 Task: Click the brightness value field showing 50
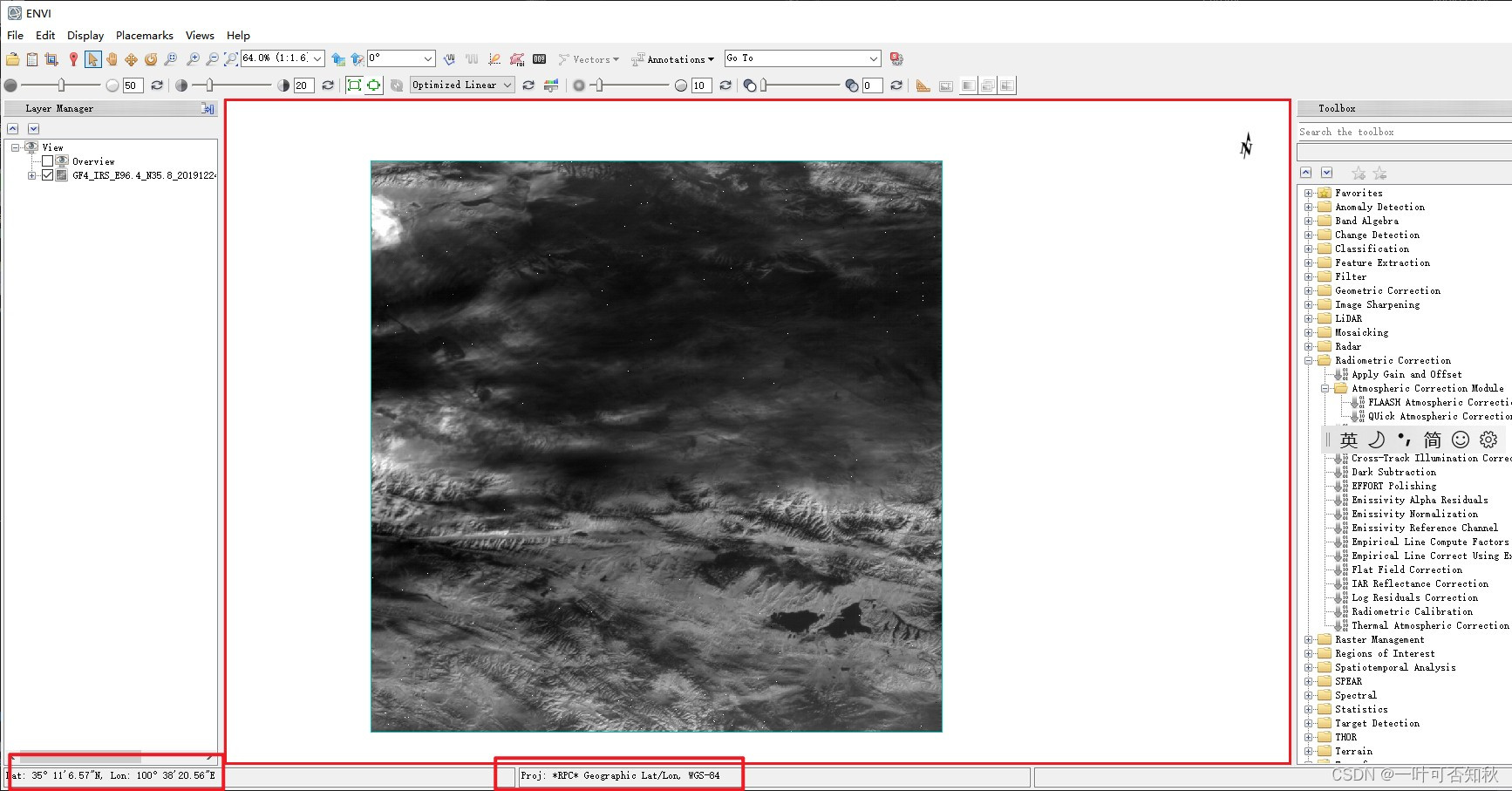133,85
